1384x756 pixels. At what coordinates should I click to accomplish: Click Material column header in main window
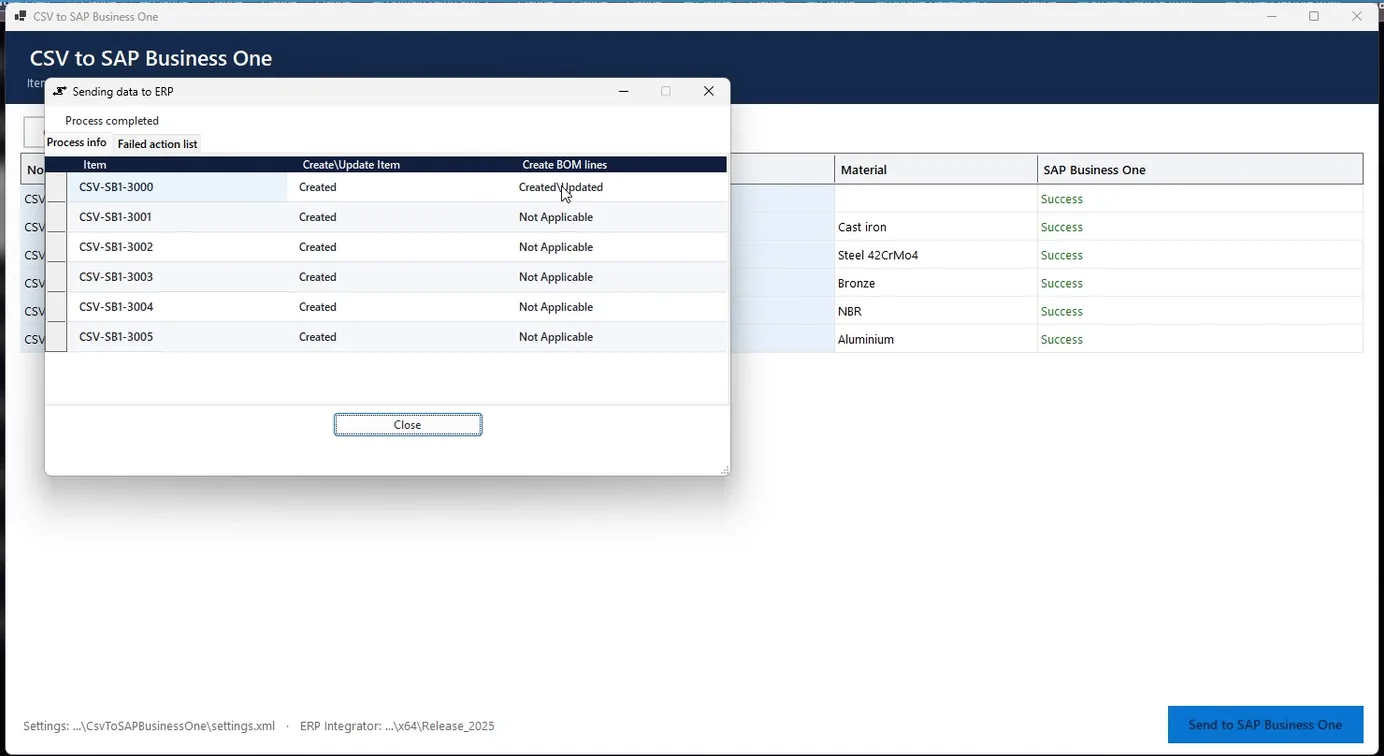935,169
